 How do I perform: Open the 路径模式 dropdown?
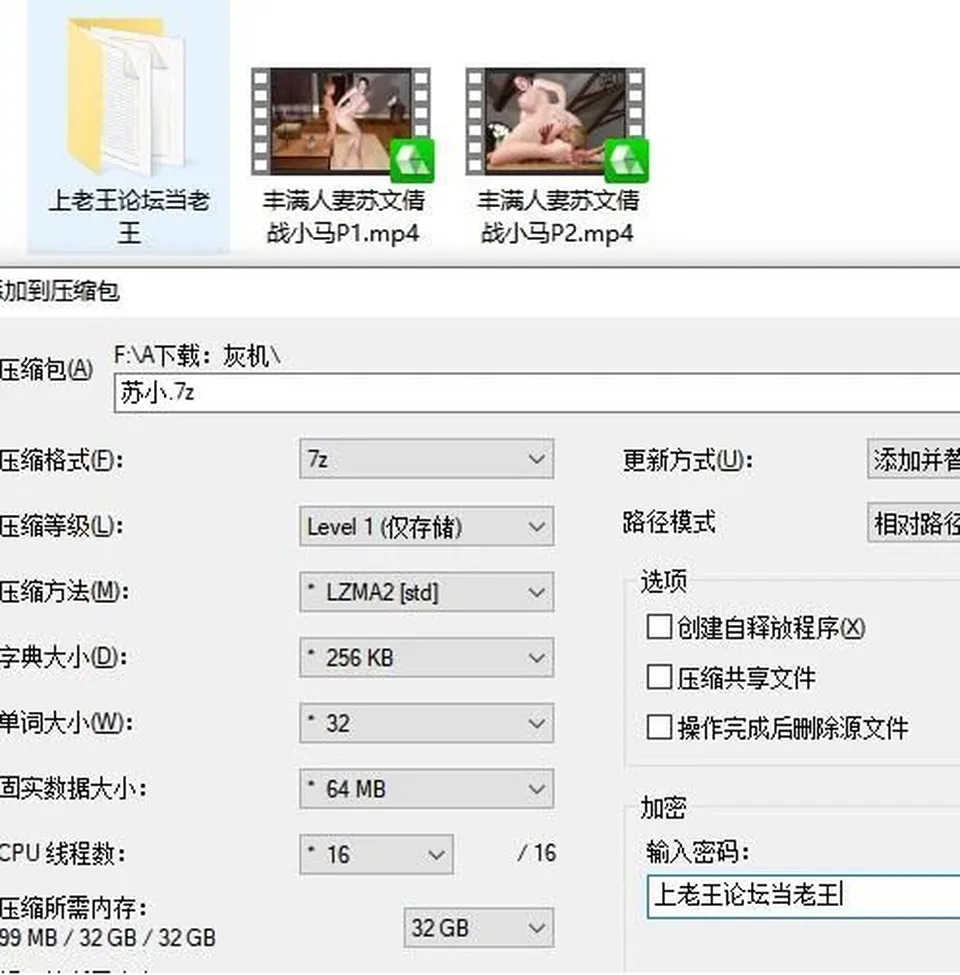(x=914, y=522)
